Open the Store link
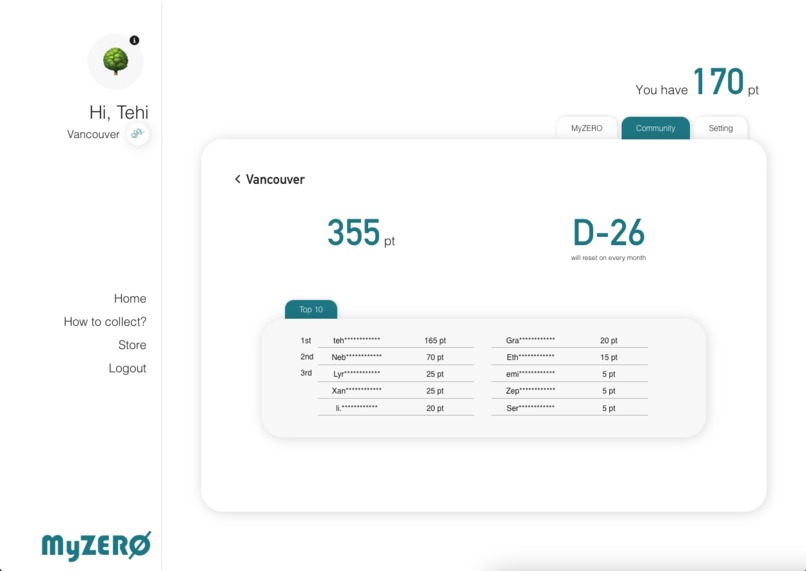 pos(132,345)
